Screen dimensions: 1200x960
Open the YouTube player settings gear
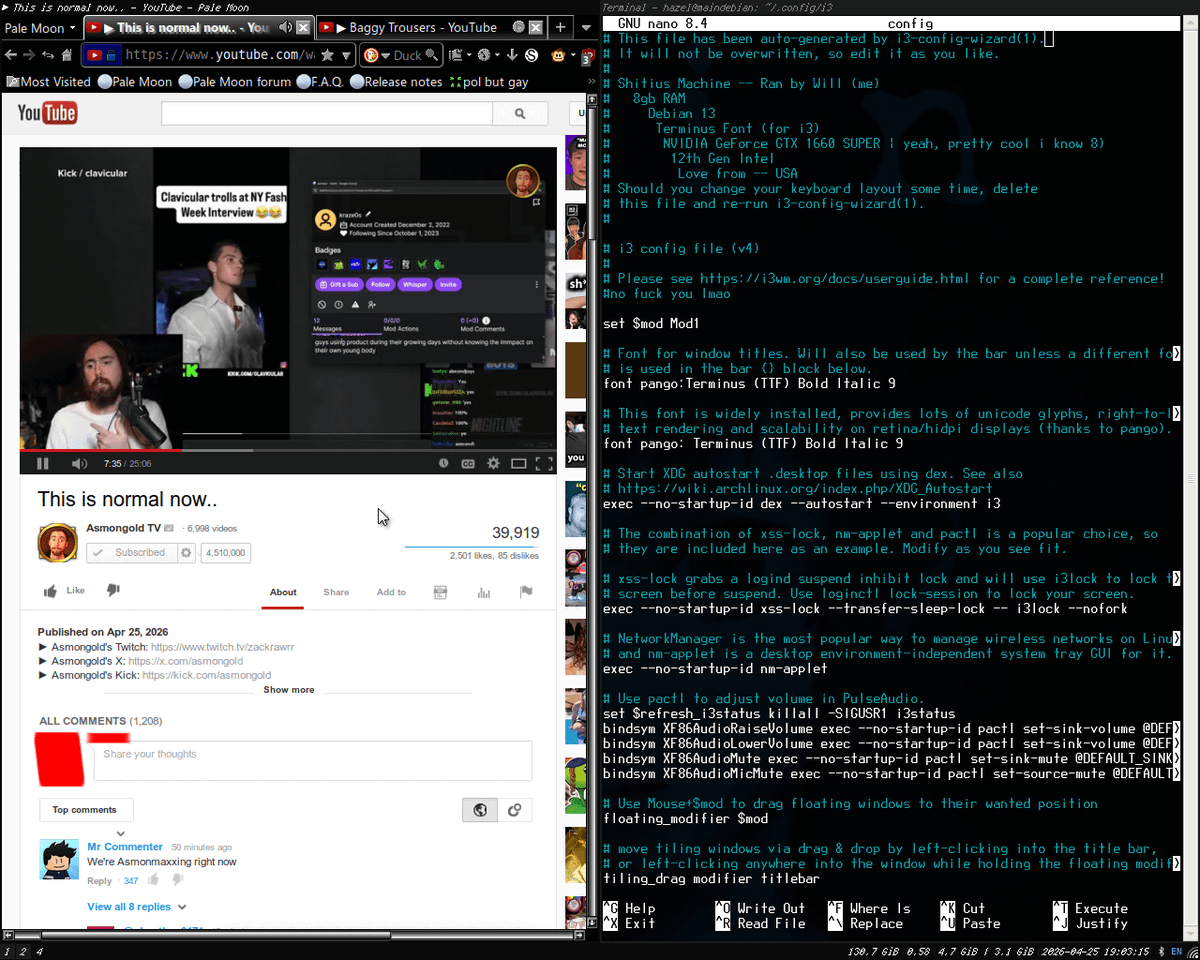pyautogui.click(x=493, y=463)
